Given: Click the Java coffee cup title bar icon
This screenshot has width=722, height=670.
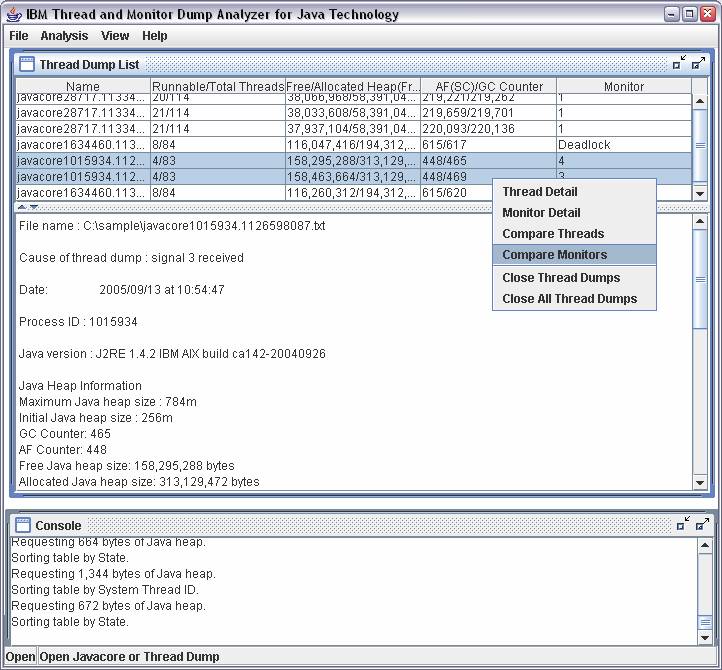Looking at the screenshot, I should [14, 14].
